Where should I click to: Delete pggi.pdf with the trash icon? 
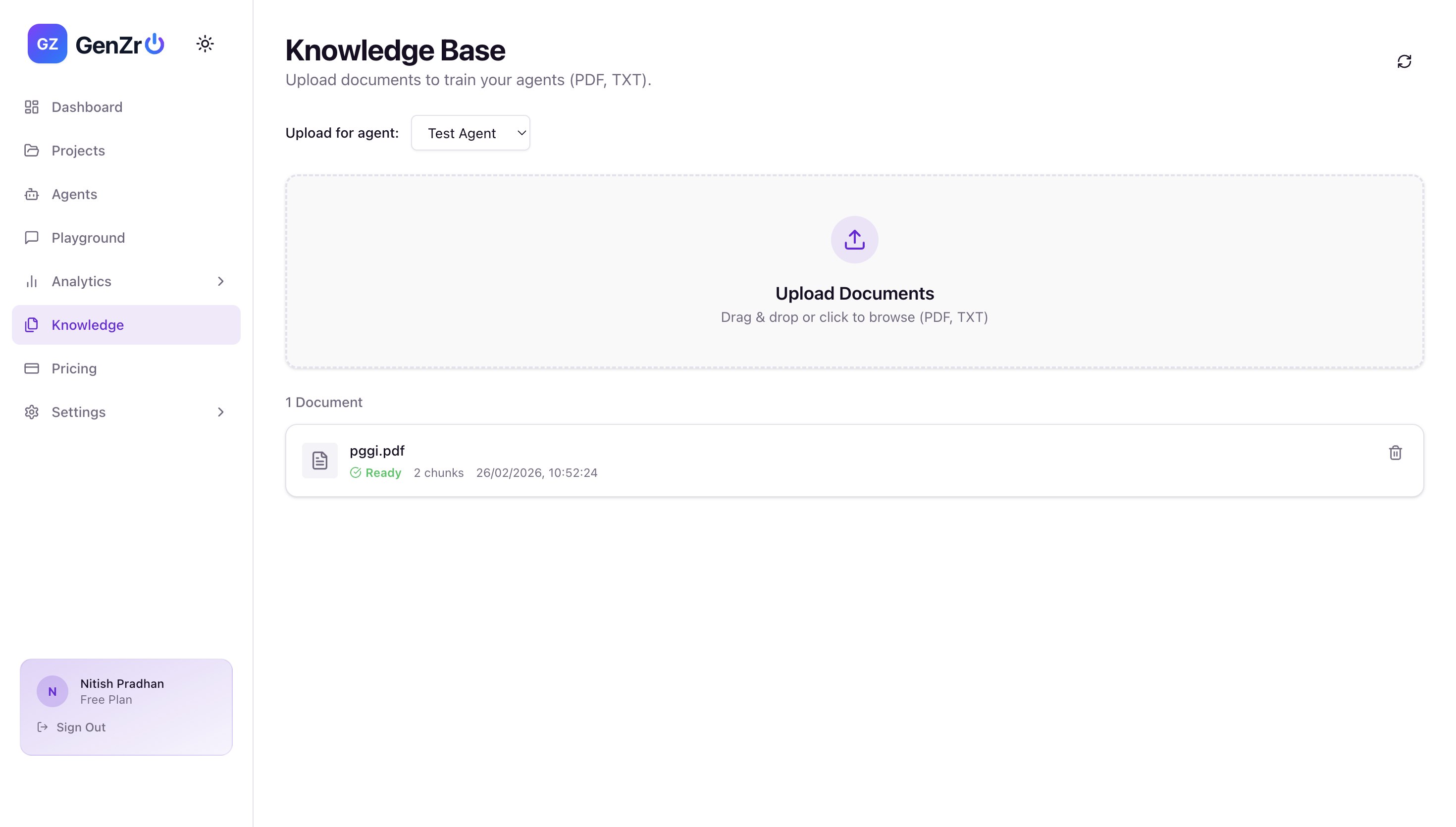pos(1395,453)
